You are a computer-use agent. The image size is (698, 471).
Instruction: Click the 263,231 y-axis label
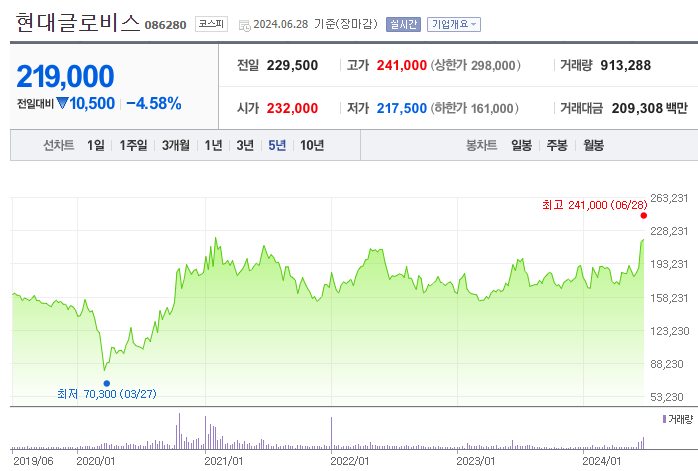(669, 198)
